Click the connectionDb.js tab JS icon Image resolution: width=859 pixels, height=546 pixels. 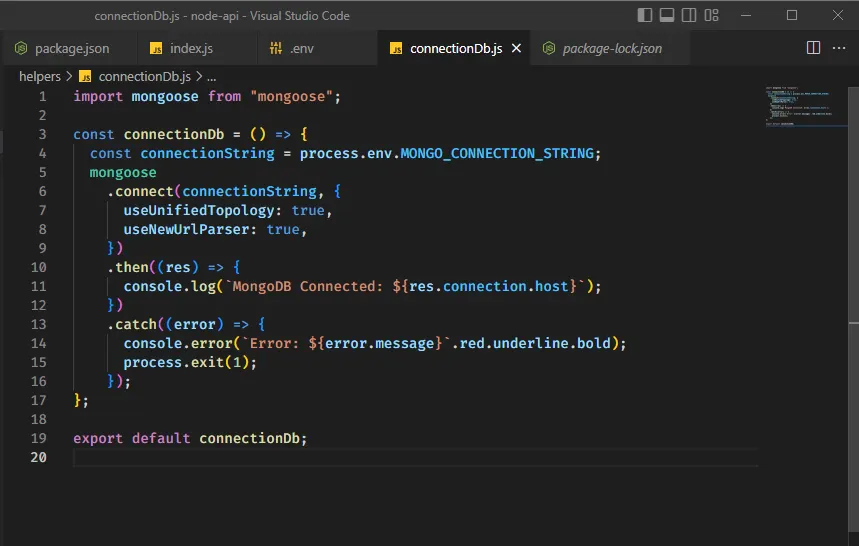pos(396,49)
